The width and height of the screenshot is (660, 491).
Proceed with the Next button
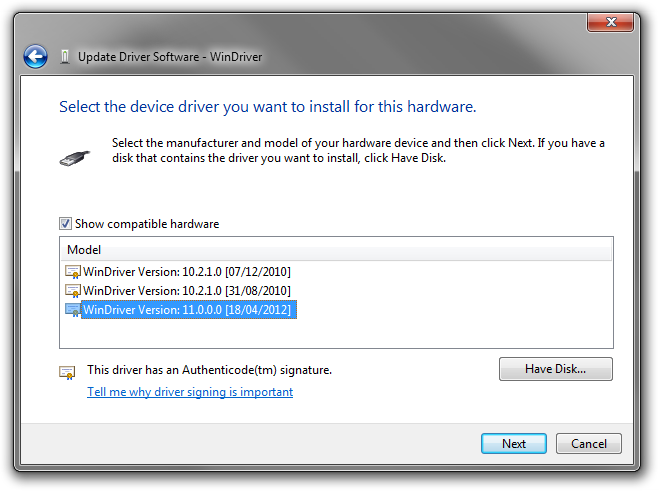[x=514, y=444]
